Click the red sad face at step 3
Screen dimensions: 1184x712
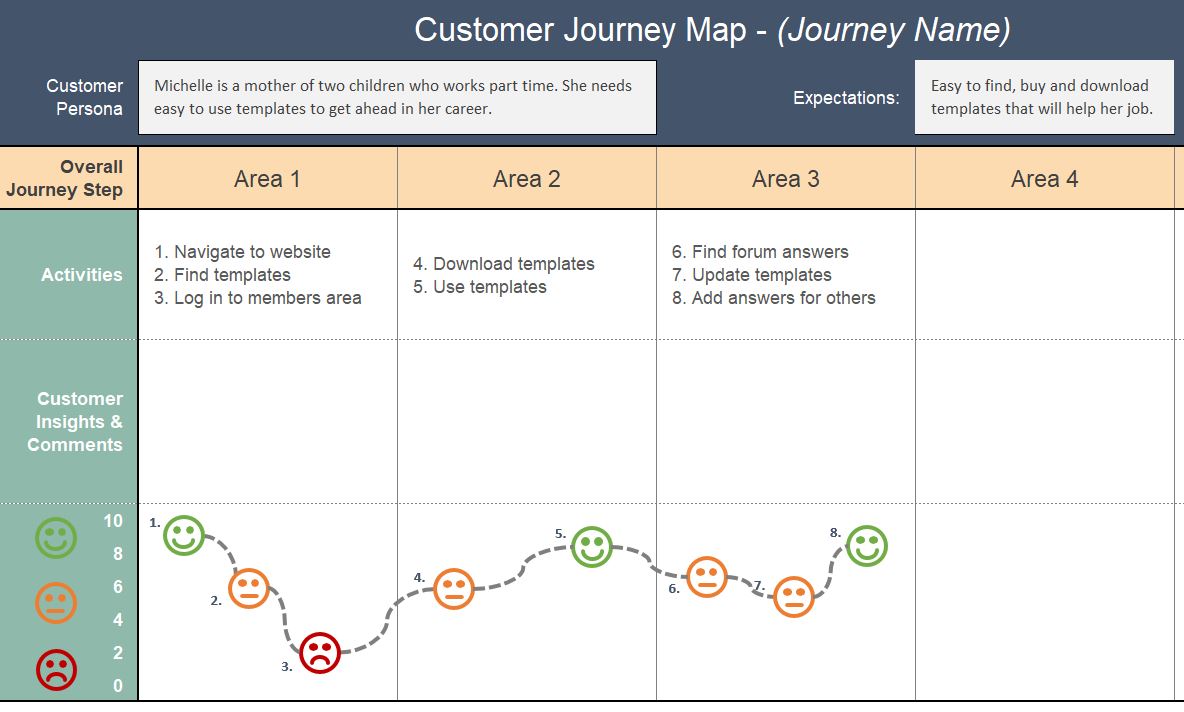pos(320,653)
